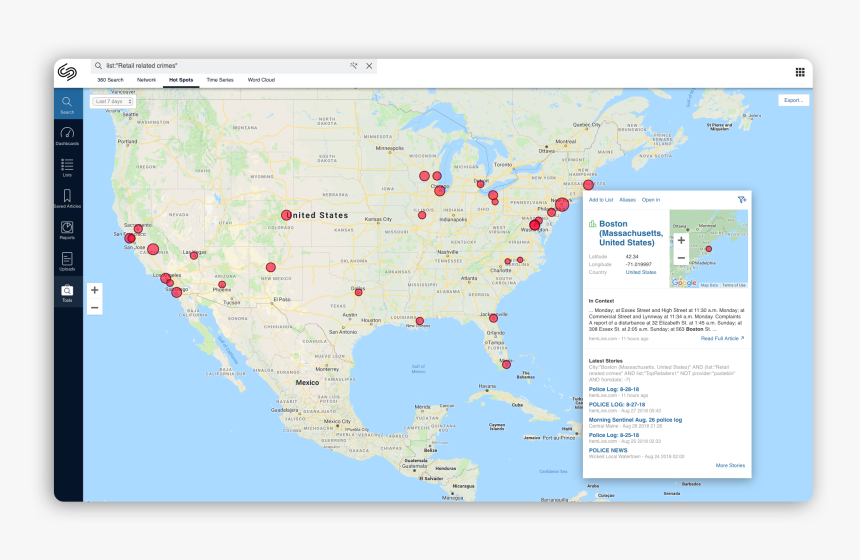860x560 pixels.
Task: Open the Reports sidebar icon
Action: pyautogui.click(x=67, y=229)
